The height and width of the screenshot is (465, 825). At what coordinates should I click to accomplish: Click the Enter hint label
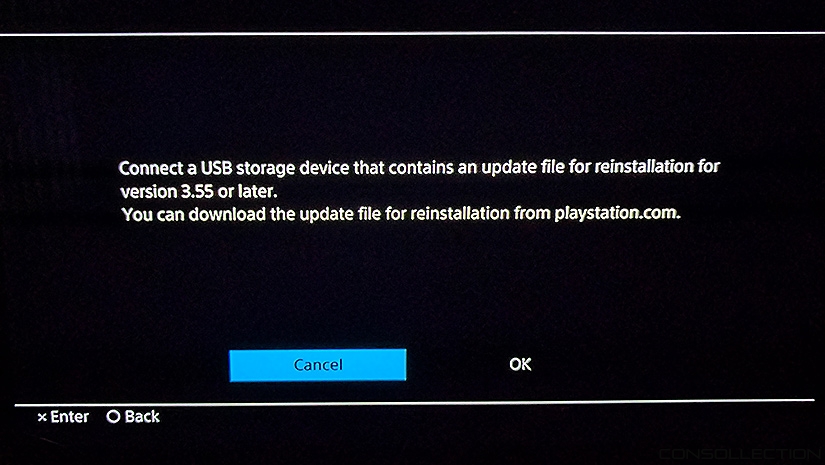[x=69, y=417]
